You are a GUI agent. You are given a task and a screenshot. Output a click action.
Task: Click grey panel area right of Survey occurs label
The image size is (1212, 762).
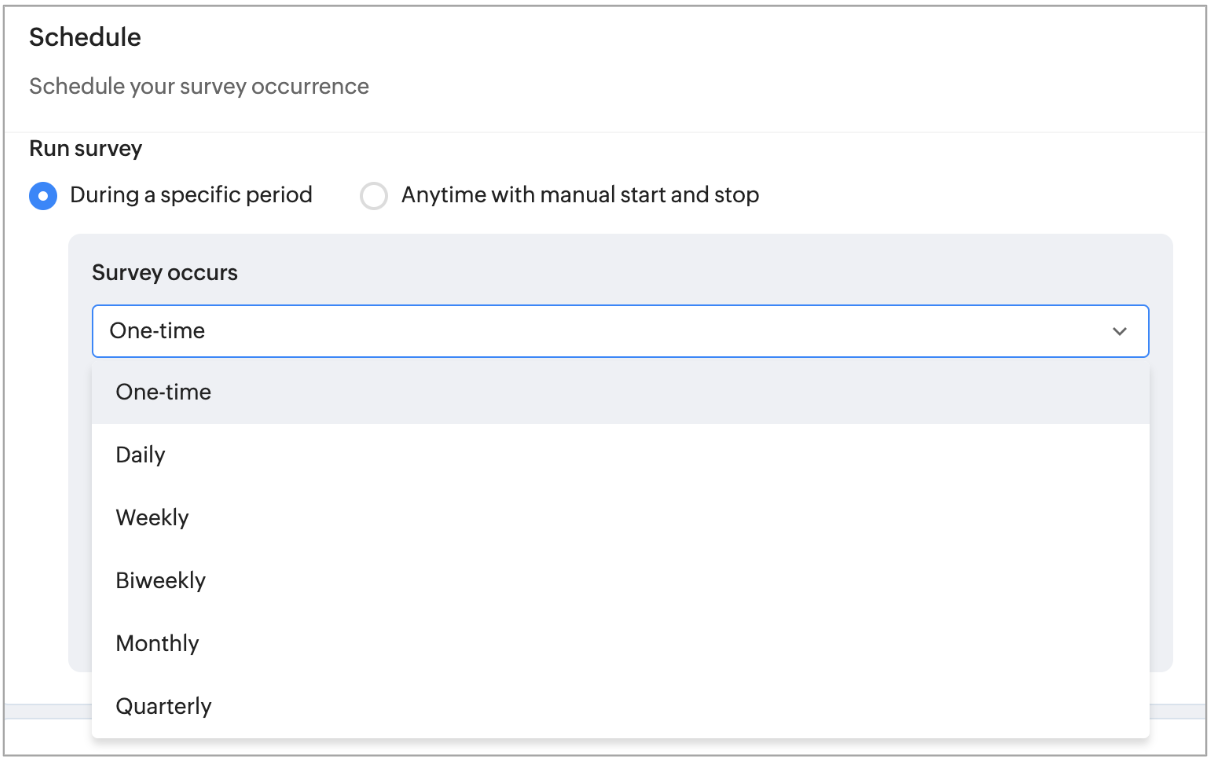pyautogui.click(x=700, y=273)
